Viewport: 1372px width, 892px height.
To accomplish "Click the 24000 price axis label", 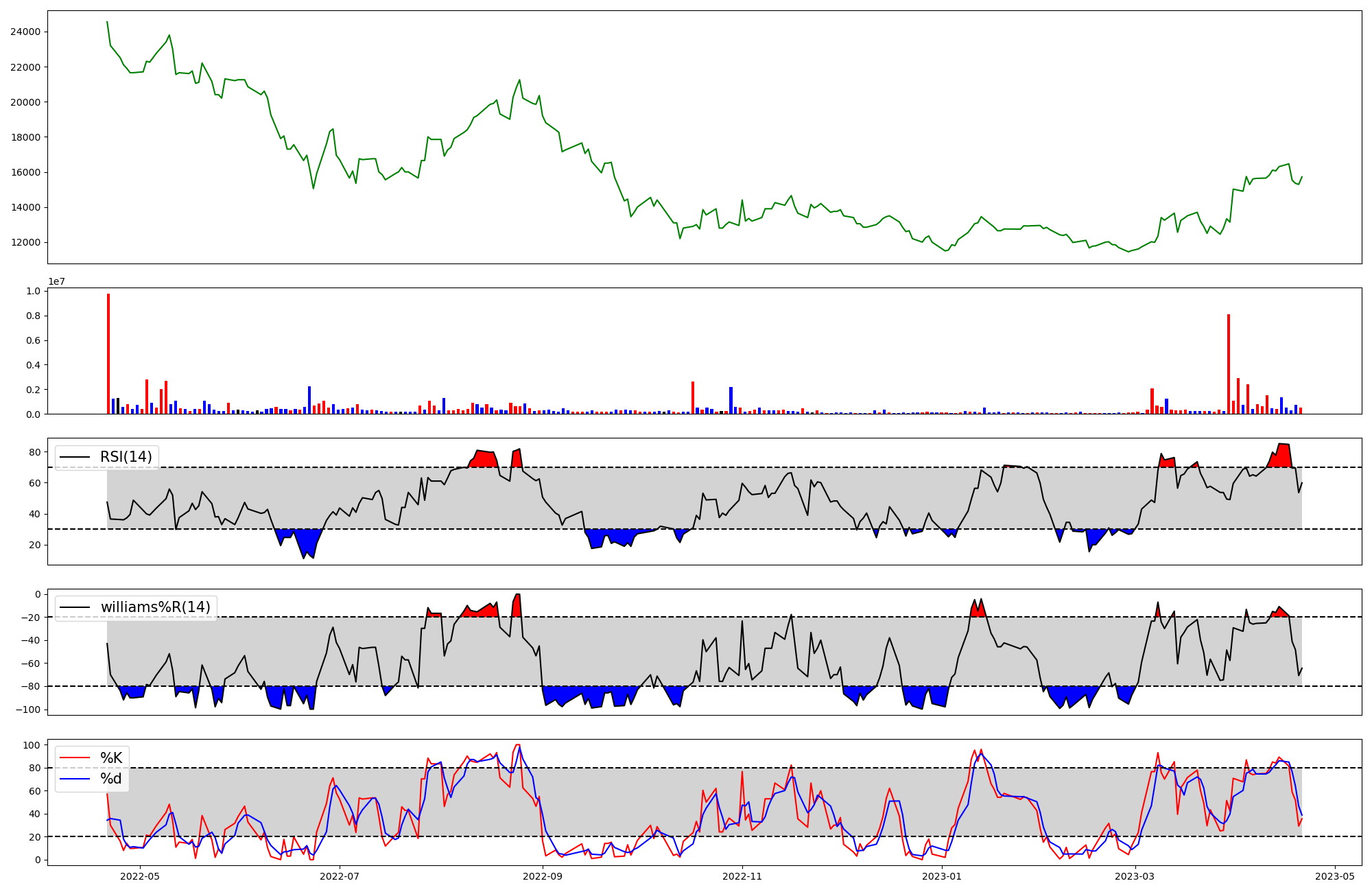I will 25,32.
